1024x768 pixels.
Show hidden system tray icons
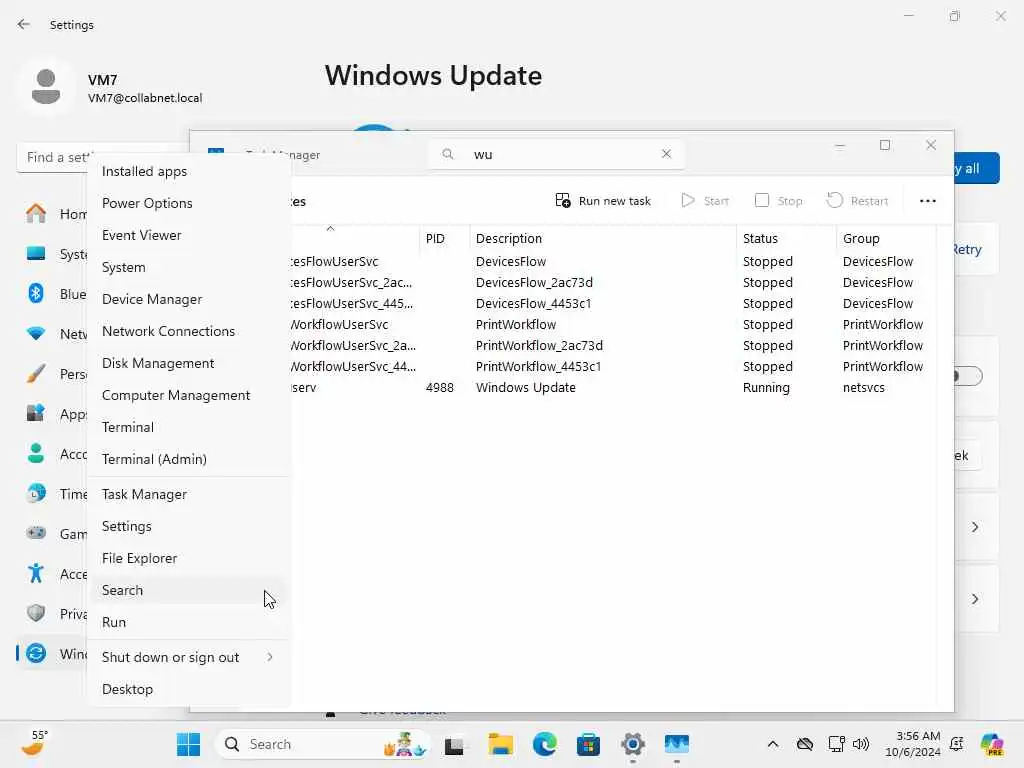(773, 744)
